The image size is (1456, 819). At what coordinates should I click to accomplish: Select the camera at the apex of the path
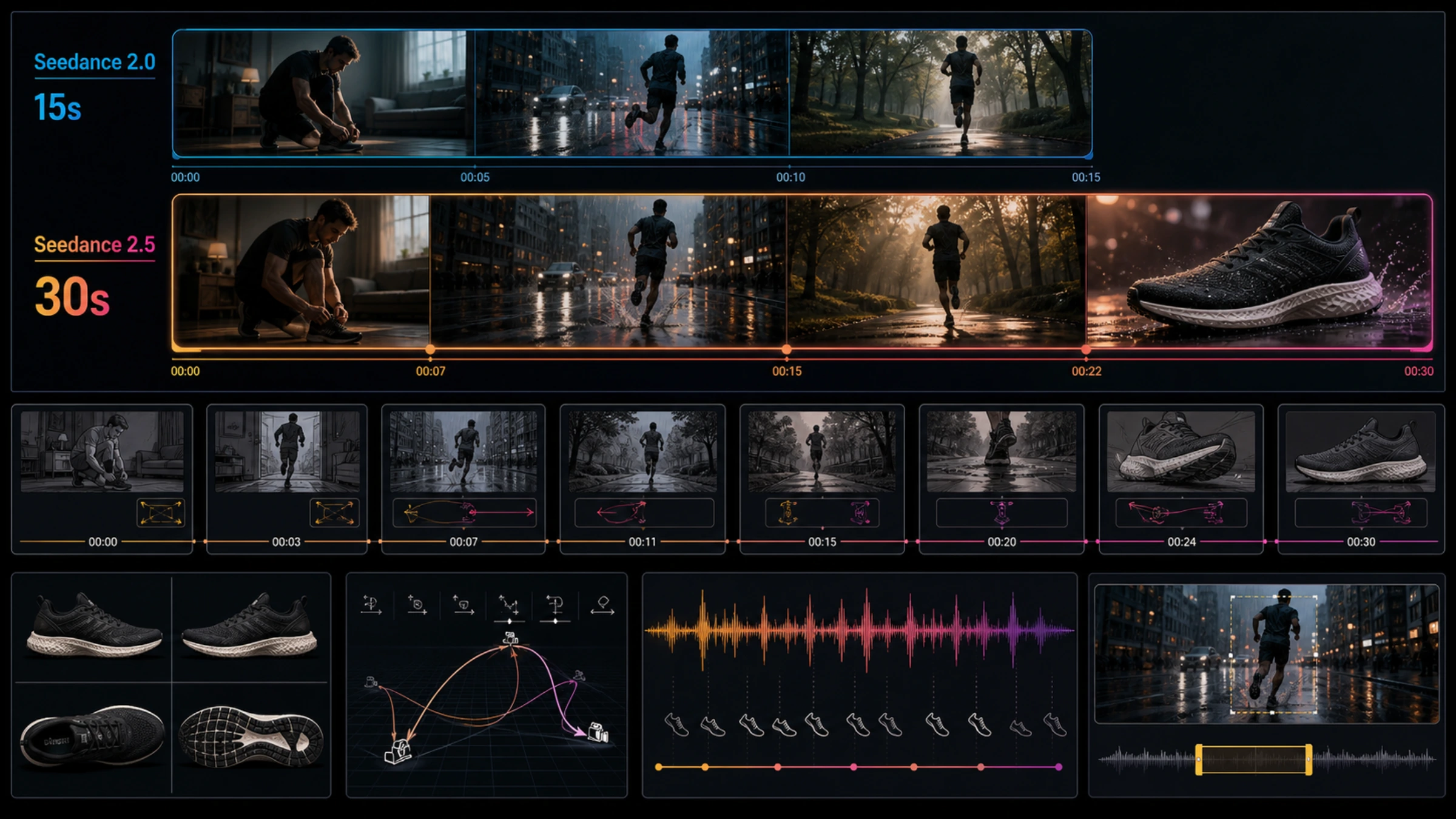click(x=511, y=638)
